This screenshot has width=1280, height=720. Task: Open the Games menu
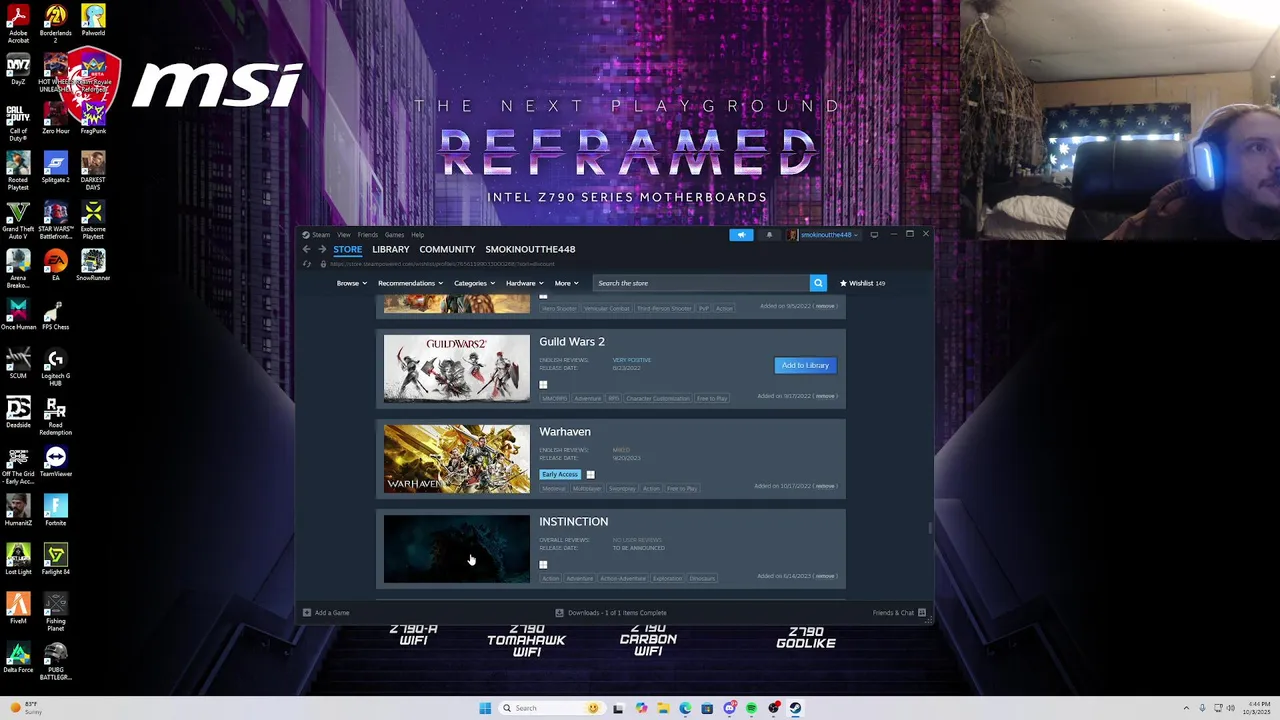[x=394, y=235]
